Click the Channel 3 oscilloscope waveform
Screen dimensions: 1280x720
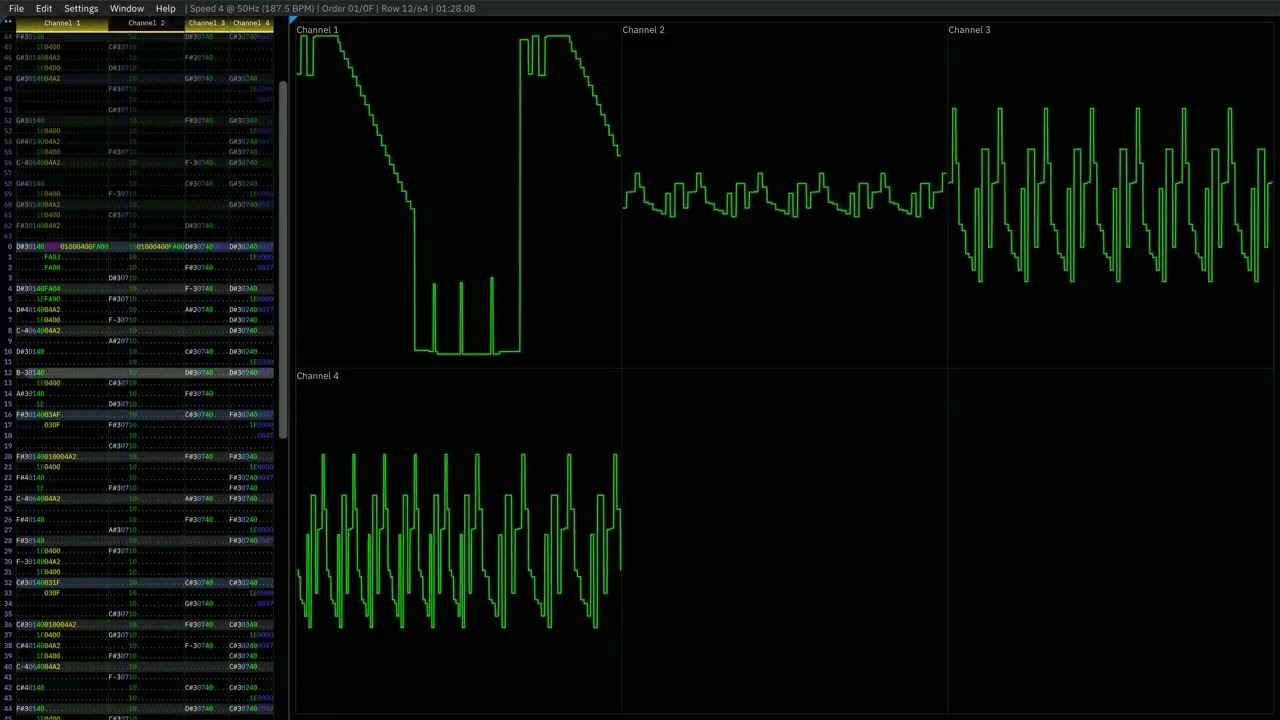pos(1110,195)
